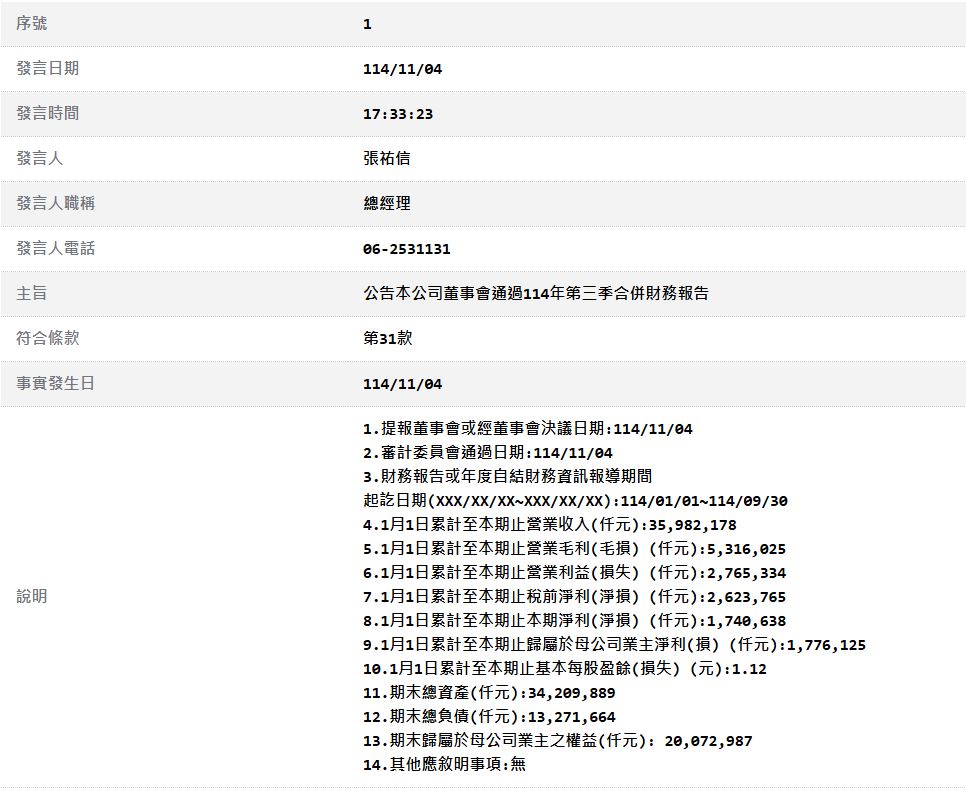Click the 基本每股盈餘 1.12 line
966x791 pixels.
[x=564, y=669]
